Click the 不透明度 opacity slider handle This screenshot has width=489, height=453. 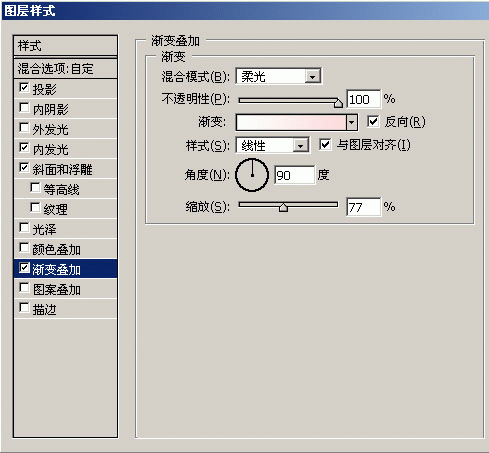[x=338, y=103]
